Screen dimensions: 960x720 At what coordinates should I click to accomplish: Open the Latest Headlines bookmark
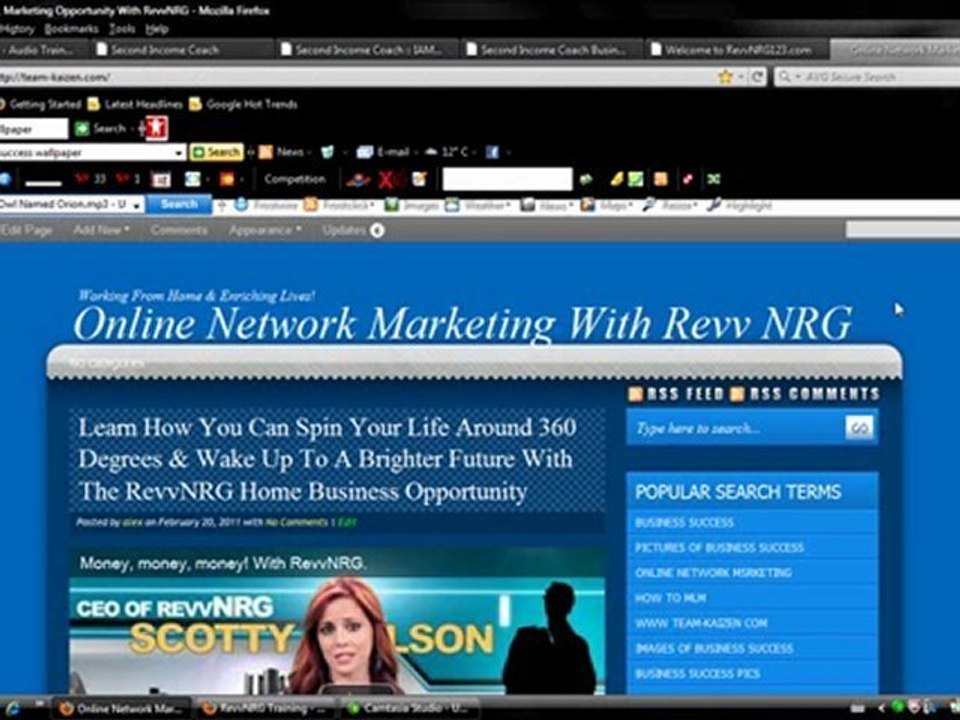[135, 104]
